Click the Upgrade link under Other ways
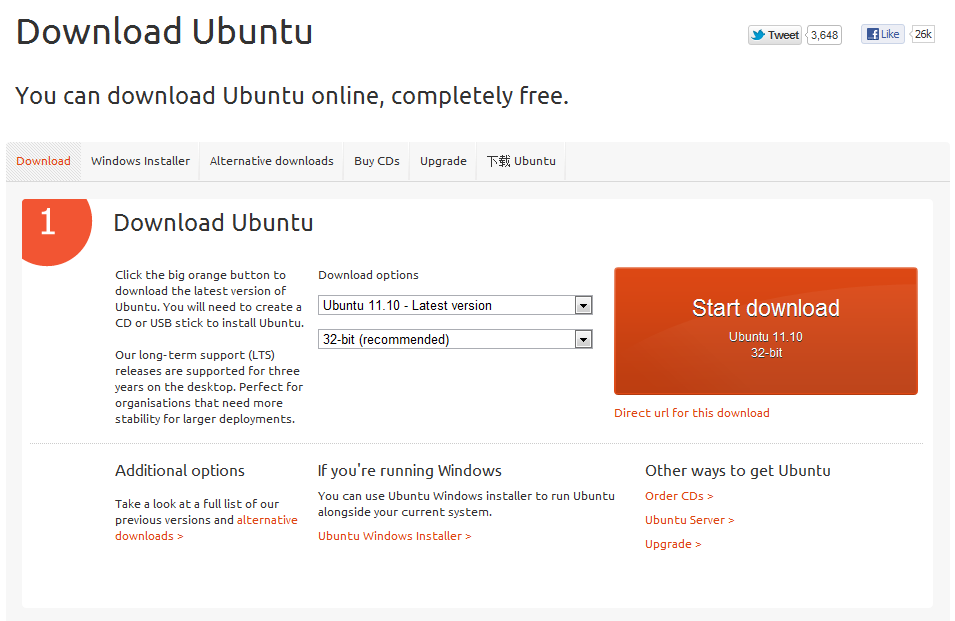This screenshot has height=621, width=955. [673, 544]
